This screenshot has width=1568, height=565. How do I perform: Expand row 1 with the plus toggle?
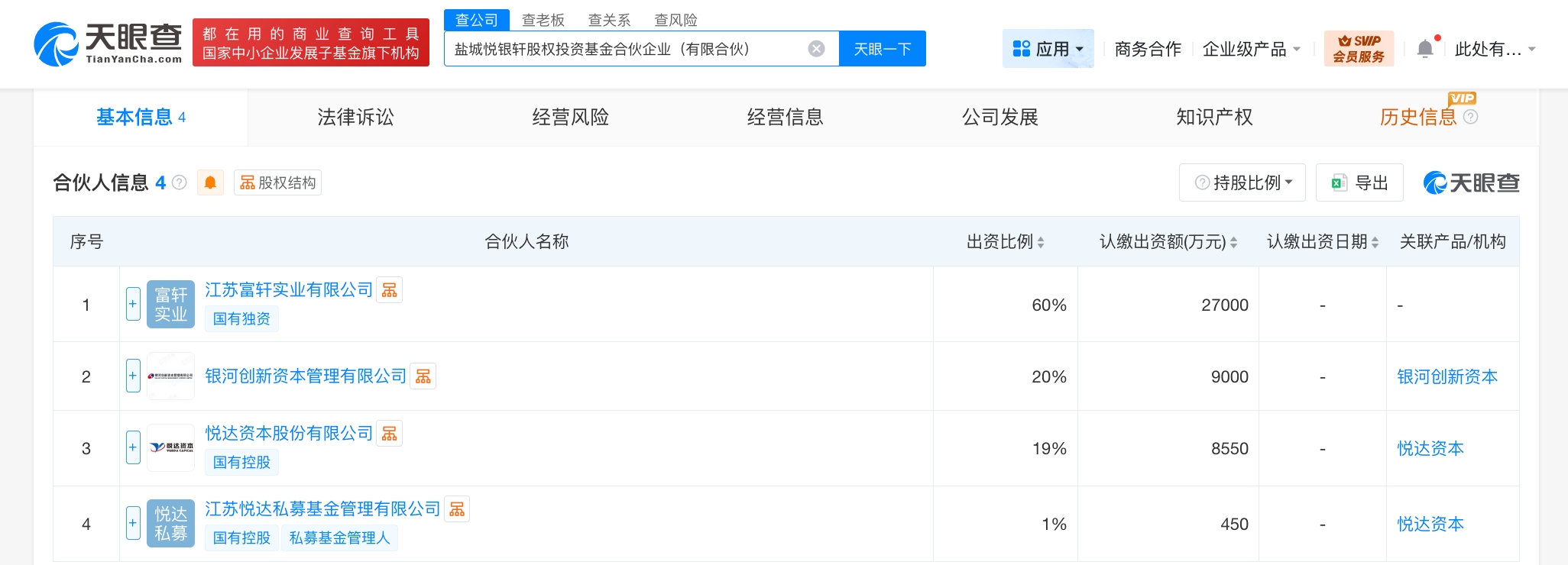coord(133,304)
